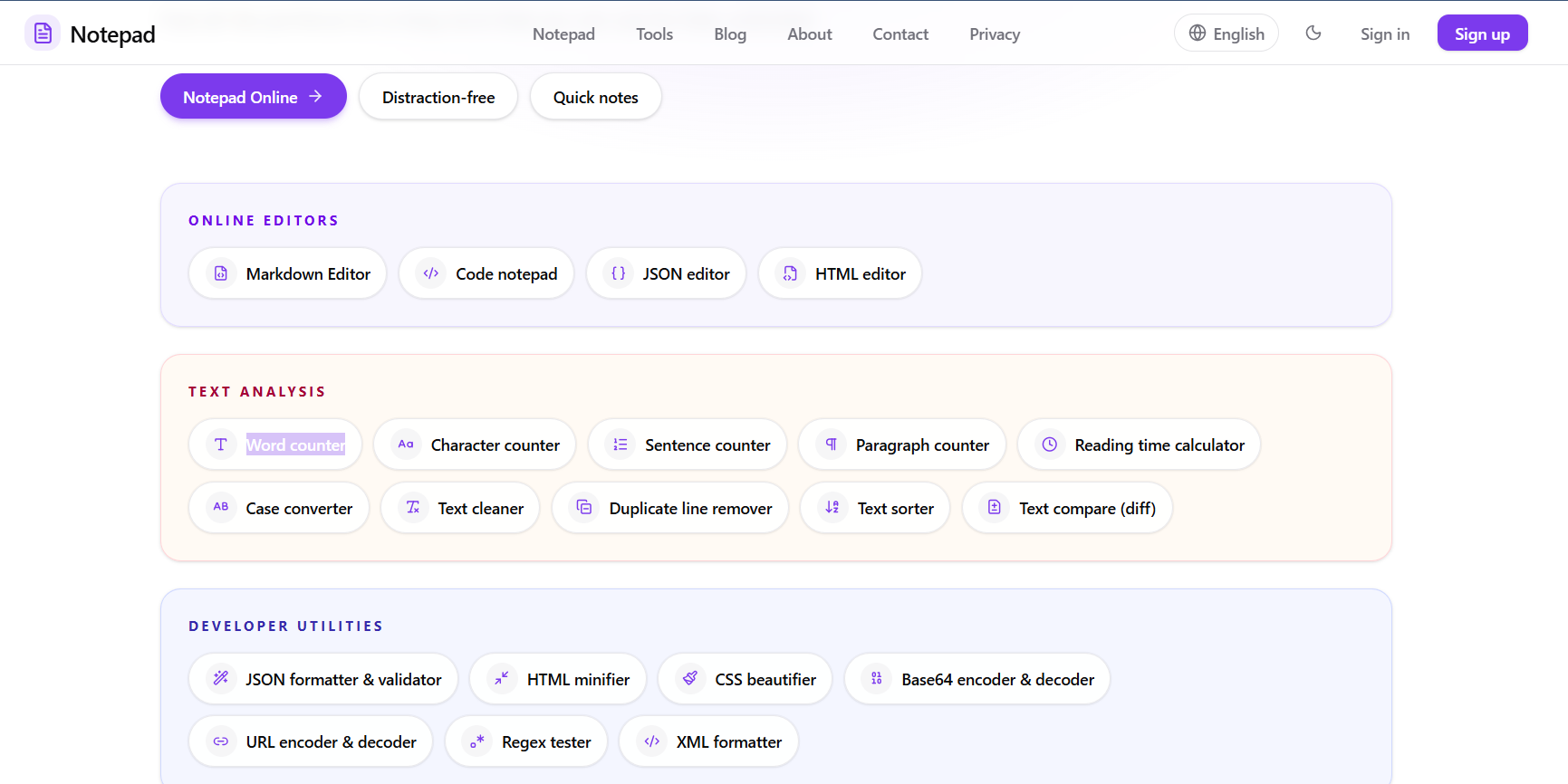
Task: Launch Notepad Online button
Action: click(x=254, y=97)
